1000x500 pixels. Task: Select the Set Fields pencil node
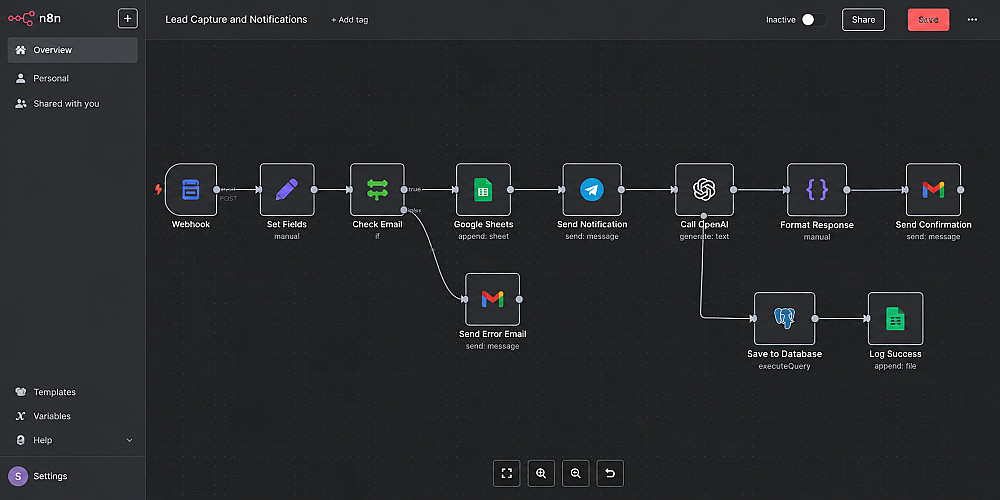point(287,189)
